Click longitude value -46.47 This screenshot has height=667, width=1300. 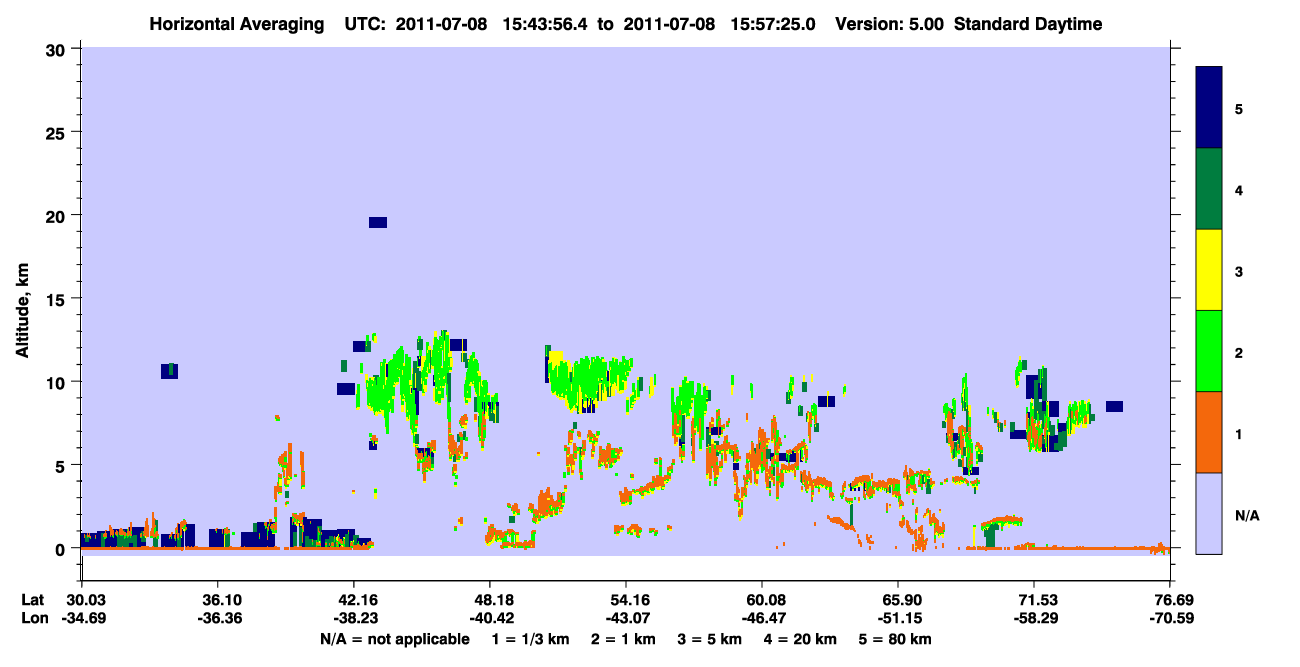pos(762,619)
